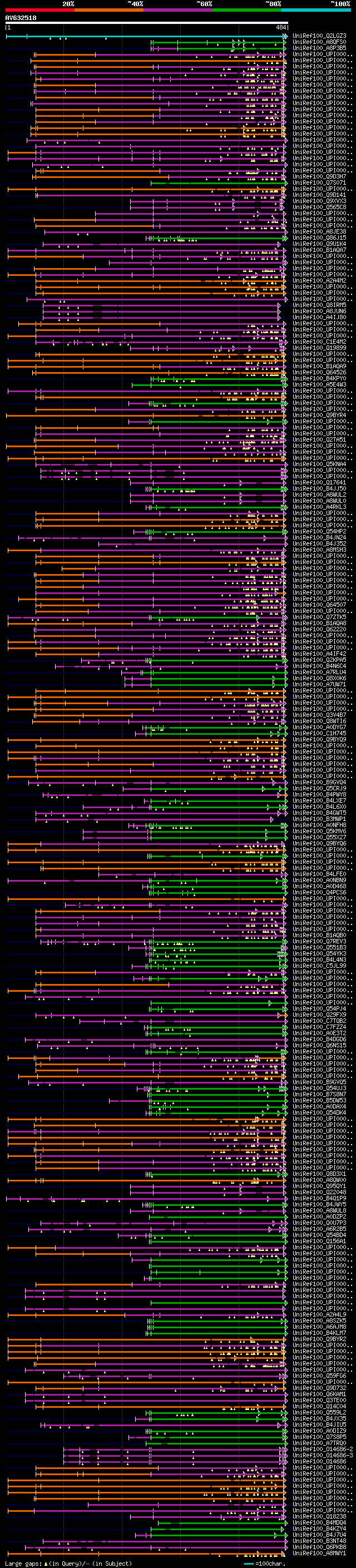Click the 'Large gaps' legend text

[24, 1564]
